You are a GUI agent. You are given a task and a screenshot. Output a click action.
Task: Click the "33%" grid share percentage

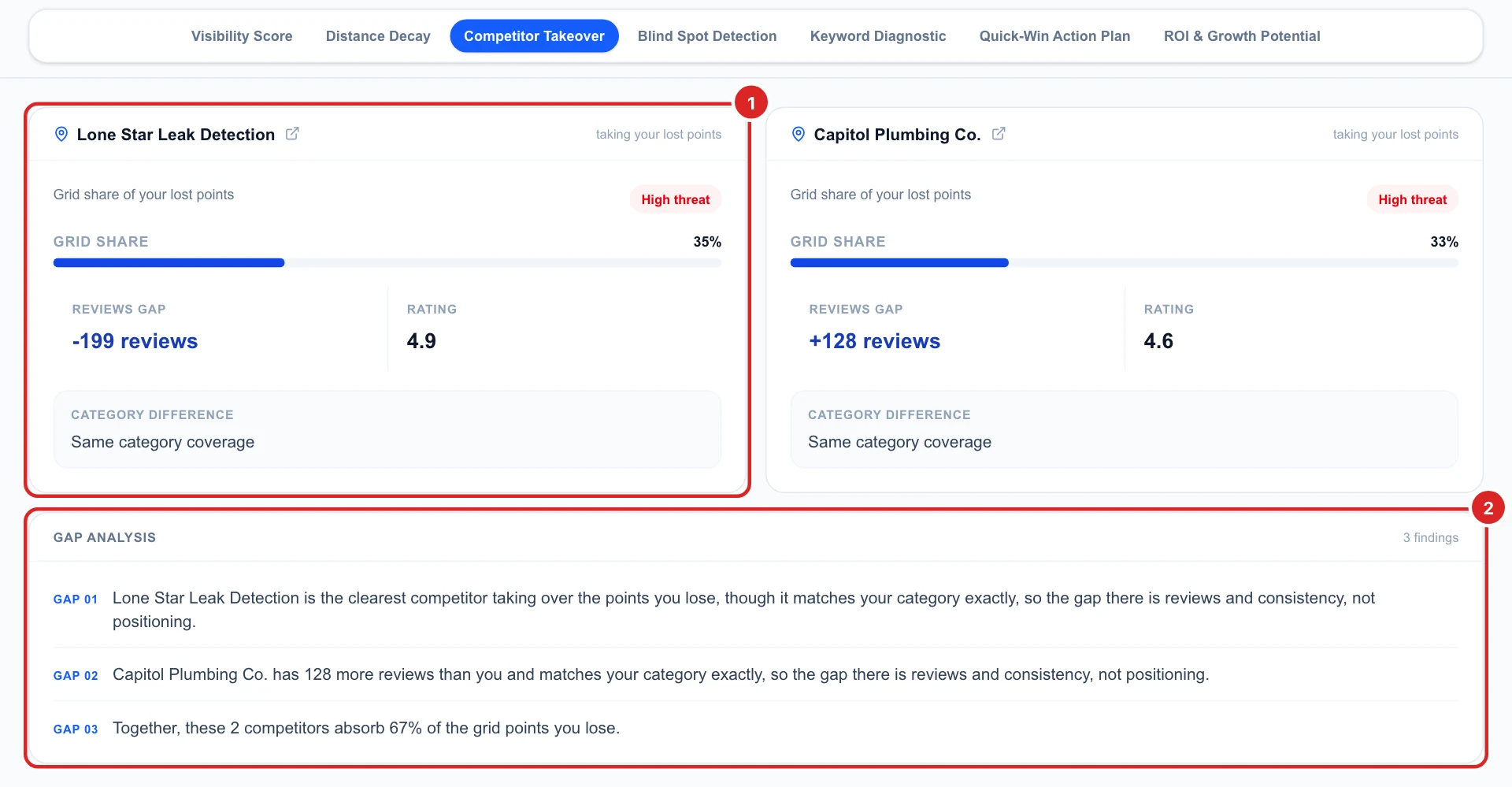(x=1444, y=242)
